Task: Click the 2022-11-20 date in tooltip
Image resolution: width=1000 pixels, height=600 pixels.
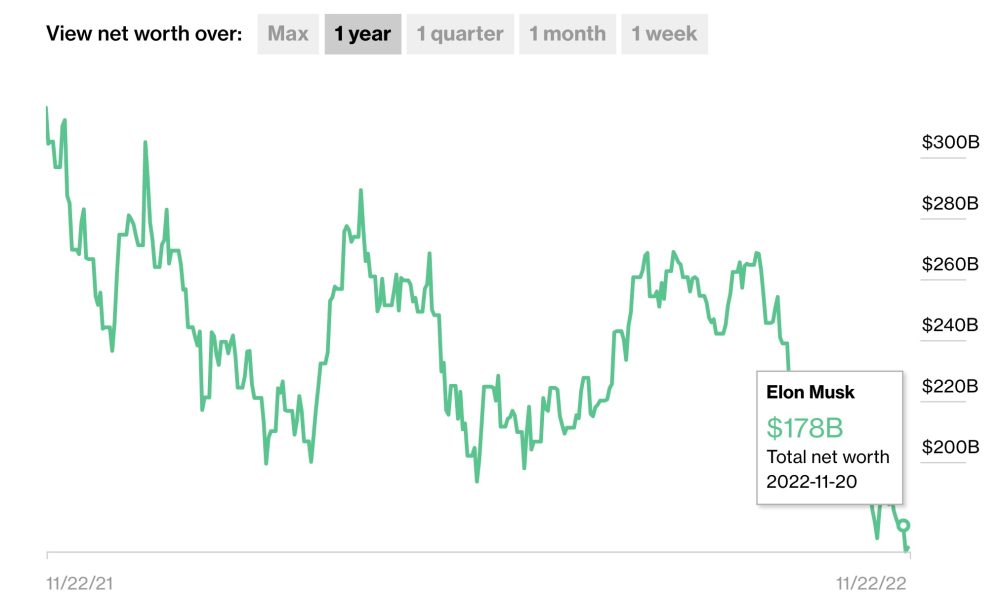Action: pos(811,482)
